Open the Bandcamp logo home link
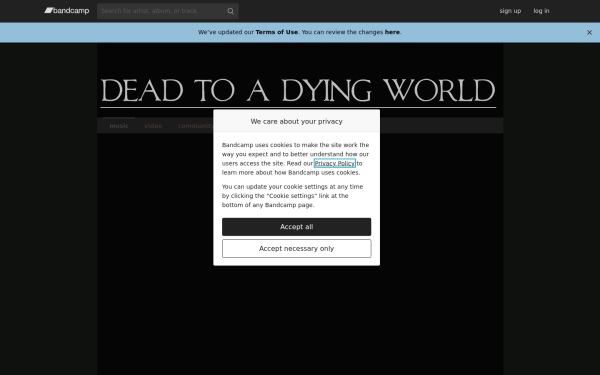 tap(67, 11)
